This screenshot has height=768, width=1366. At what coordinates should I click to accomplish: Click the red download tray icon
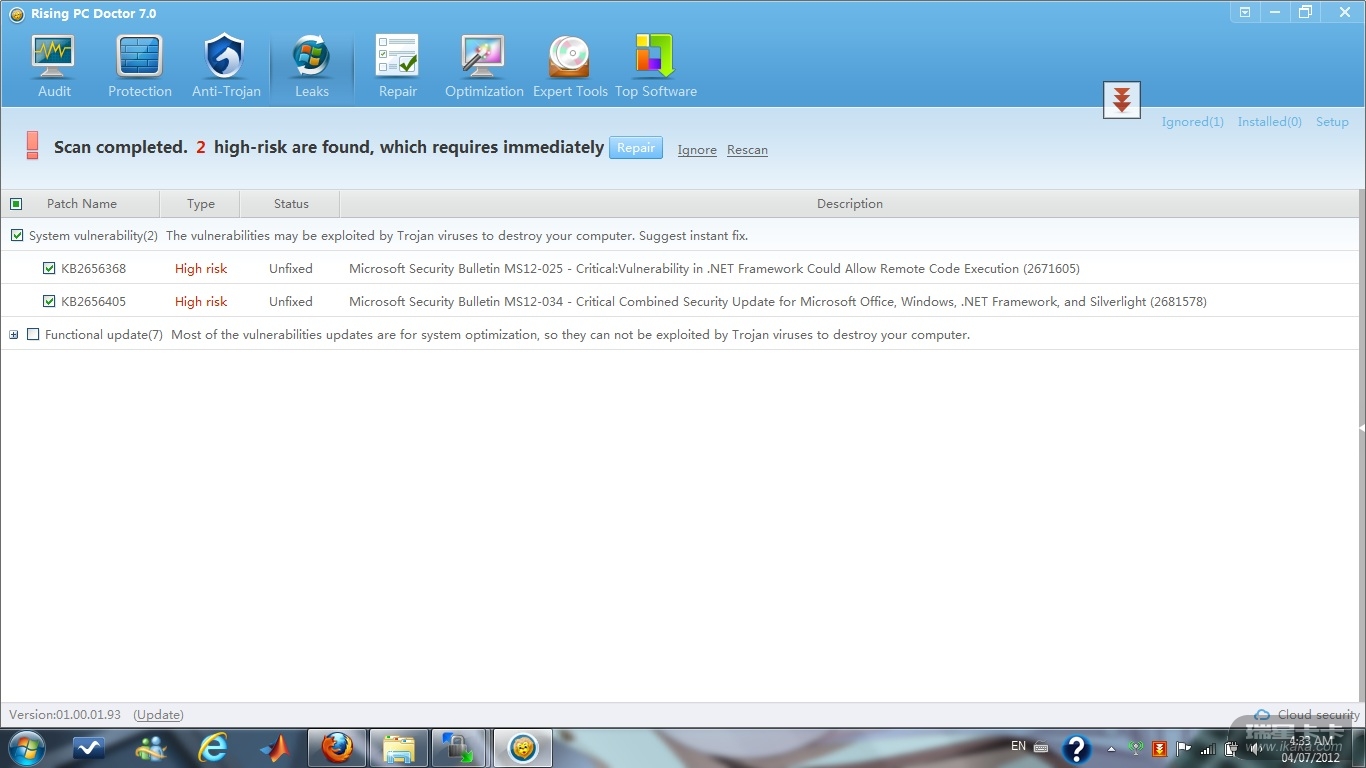tap(1160, 749)
